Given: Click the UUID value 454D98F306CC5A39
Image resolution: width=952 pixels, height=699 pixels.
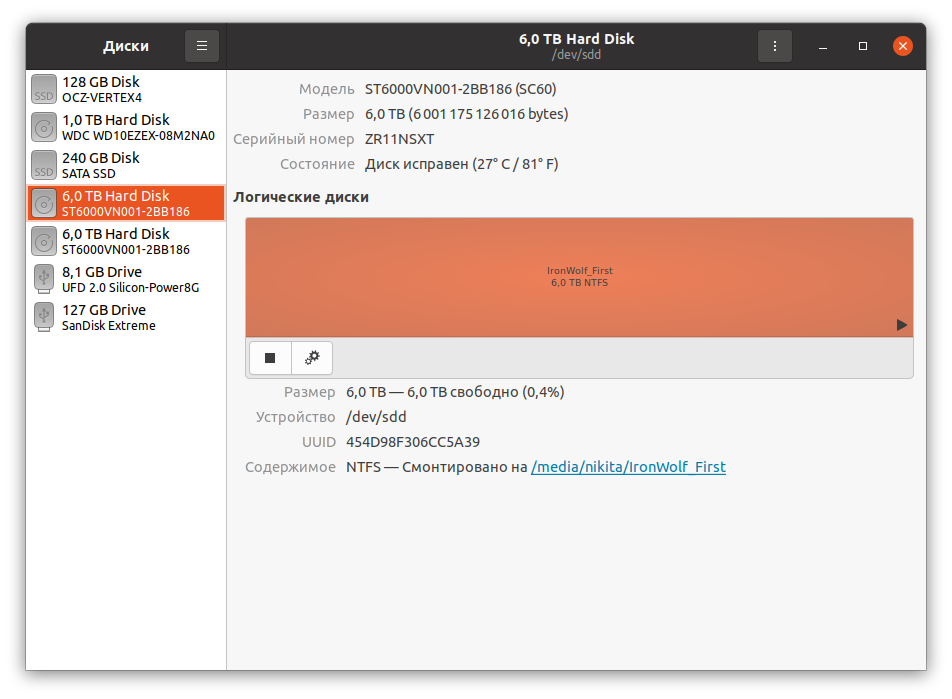Looking at the screenshot, I should point(413,442).
